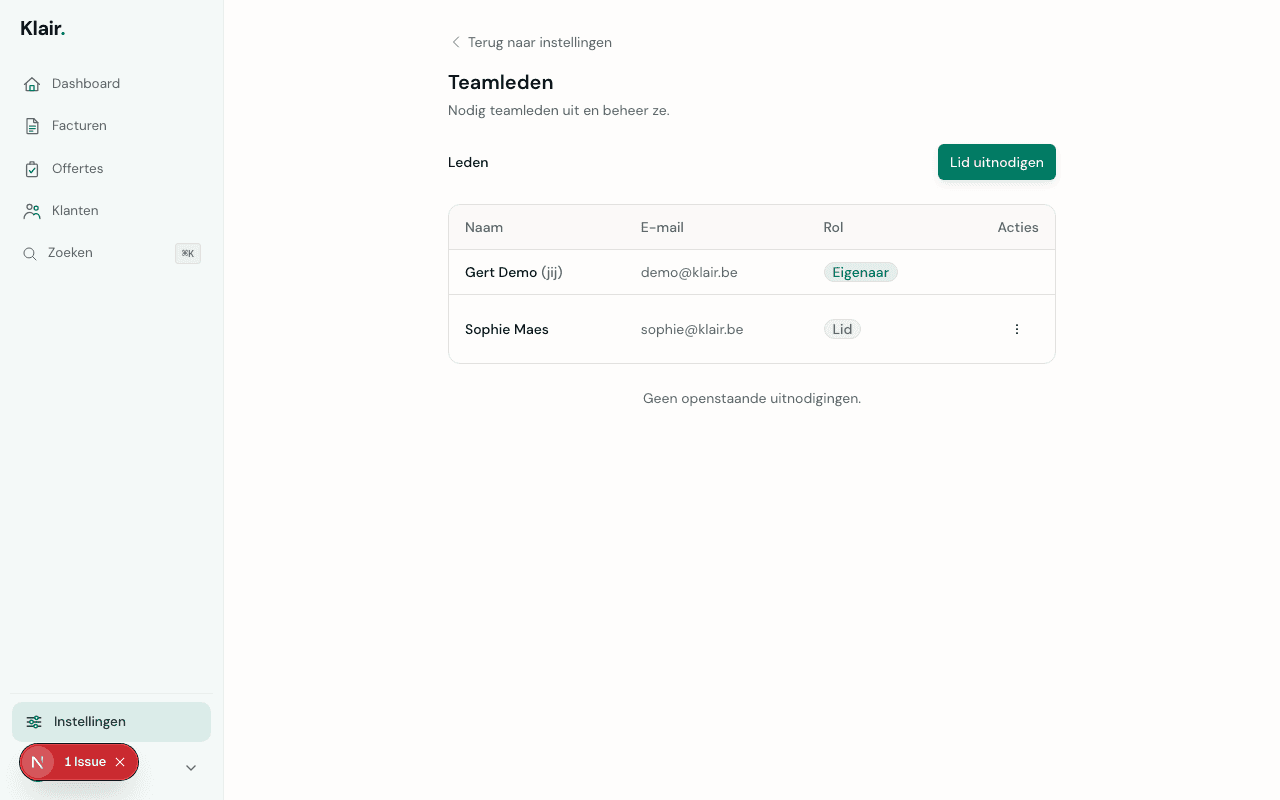This screenshot has height=800, width=1280.
Task: Click the round N icon in the issue badge
Action: click(38, 762)
